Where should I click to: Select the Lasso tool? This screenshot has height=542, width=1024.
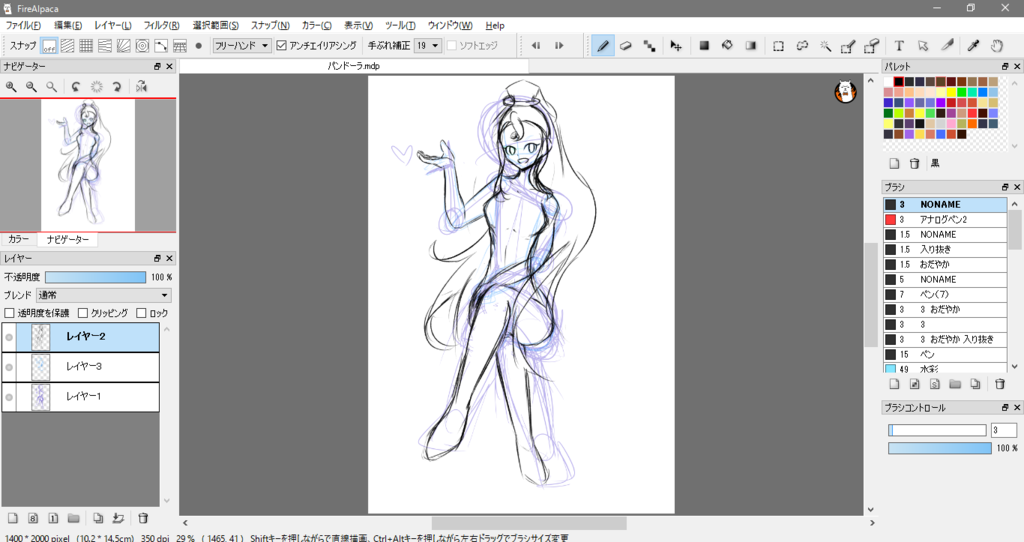coord(802,46)
